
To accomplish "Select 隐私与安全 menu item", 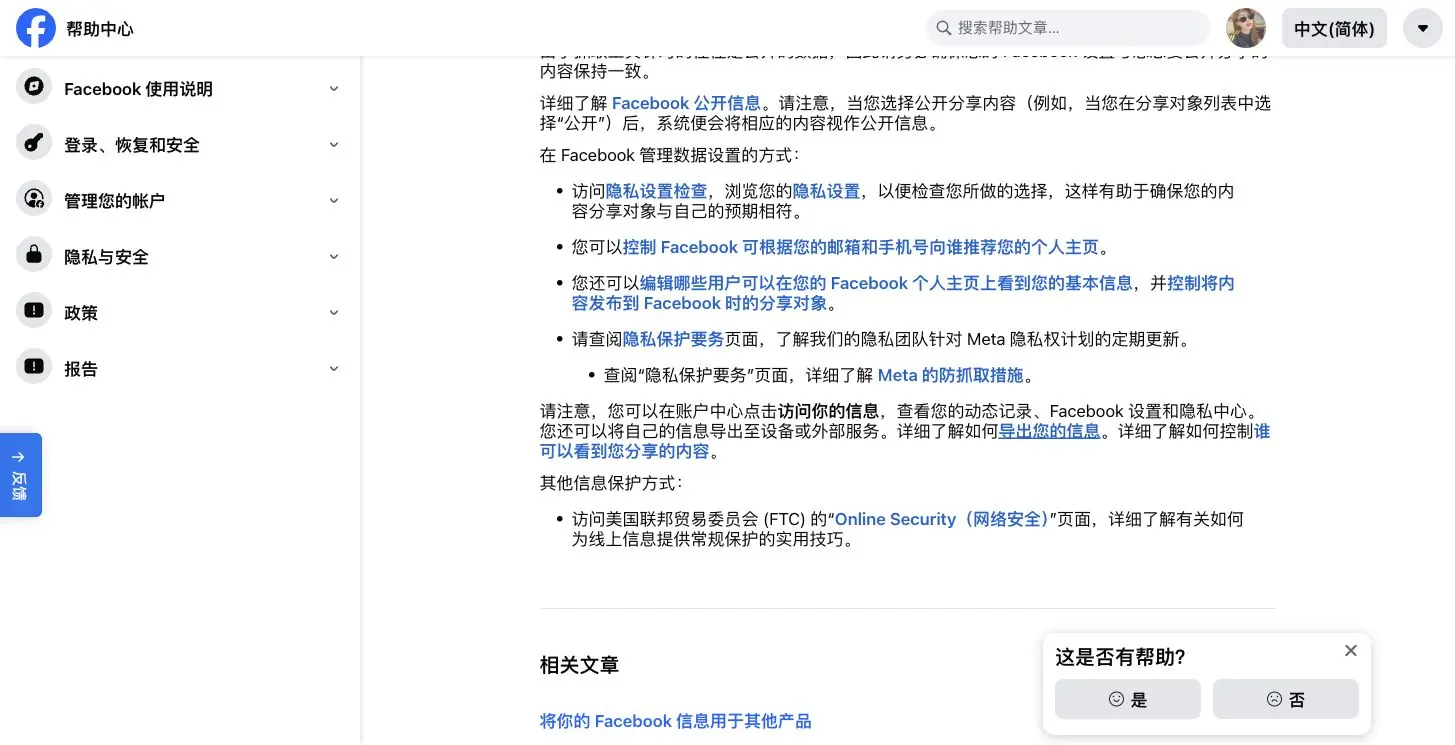I will (180, 256).
